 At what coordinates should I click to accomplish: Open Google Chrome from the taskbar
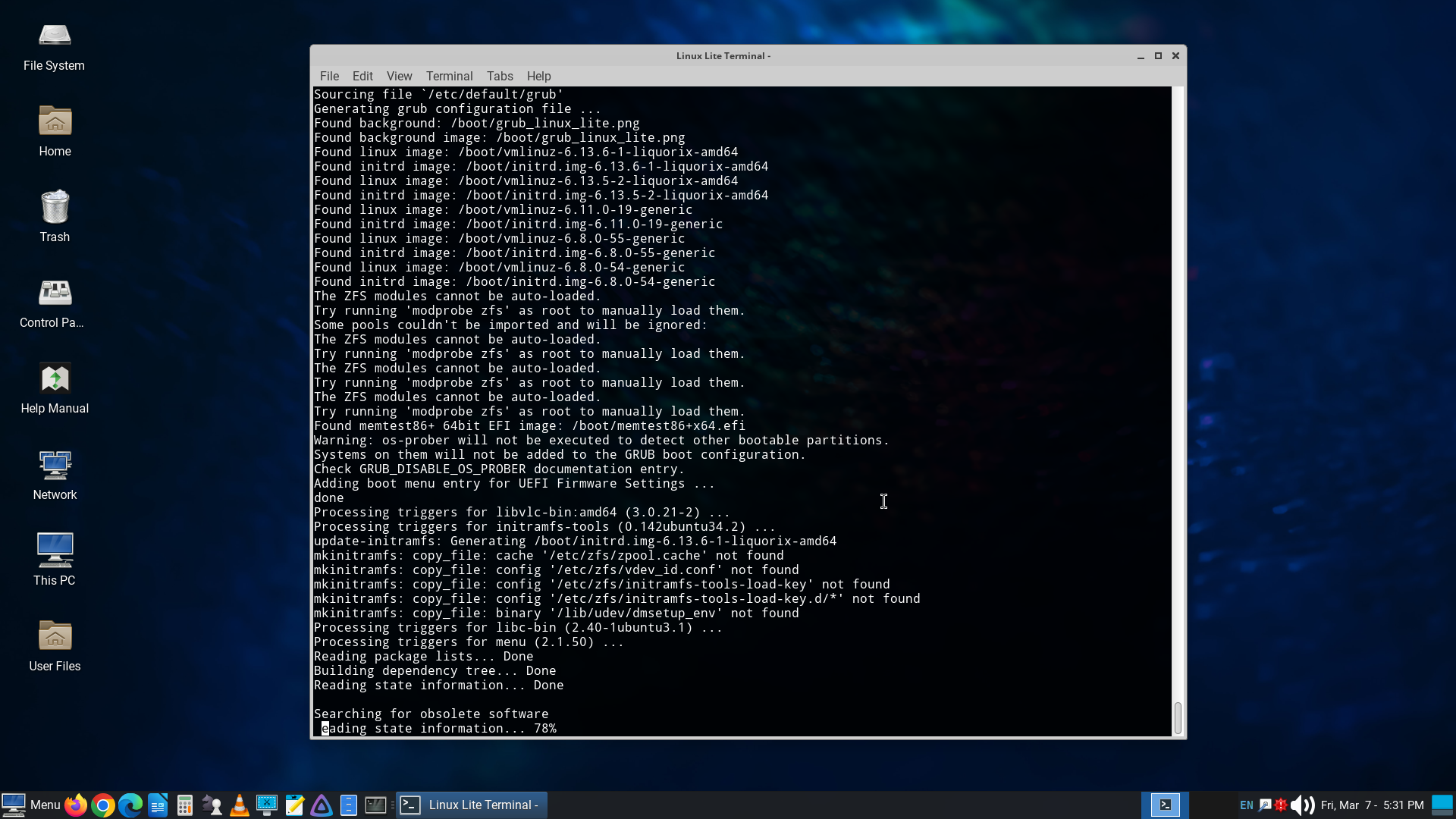click(103, 805)
